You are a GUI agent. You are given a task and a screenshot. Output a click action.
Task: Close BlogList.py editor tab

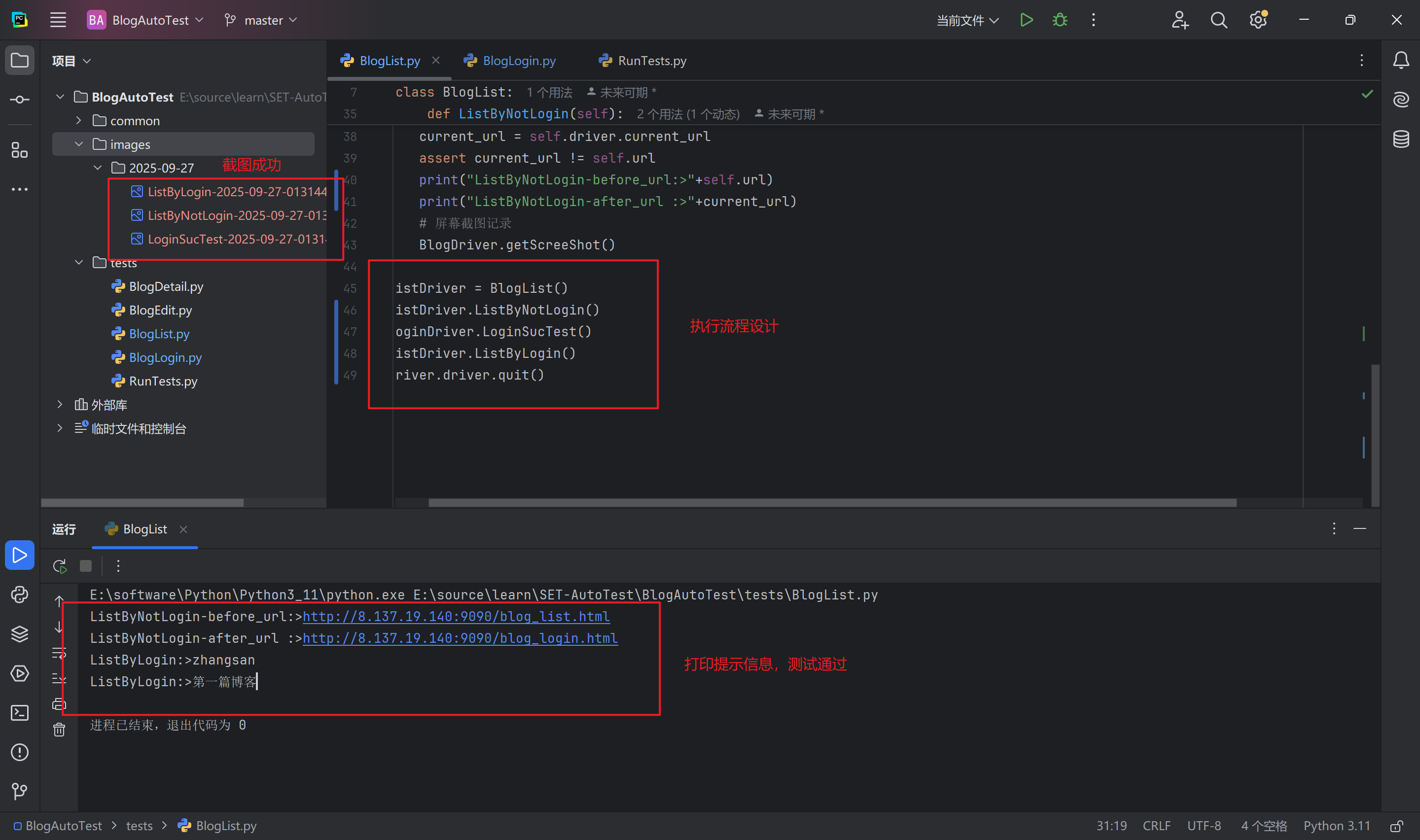click(436, 60)
